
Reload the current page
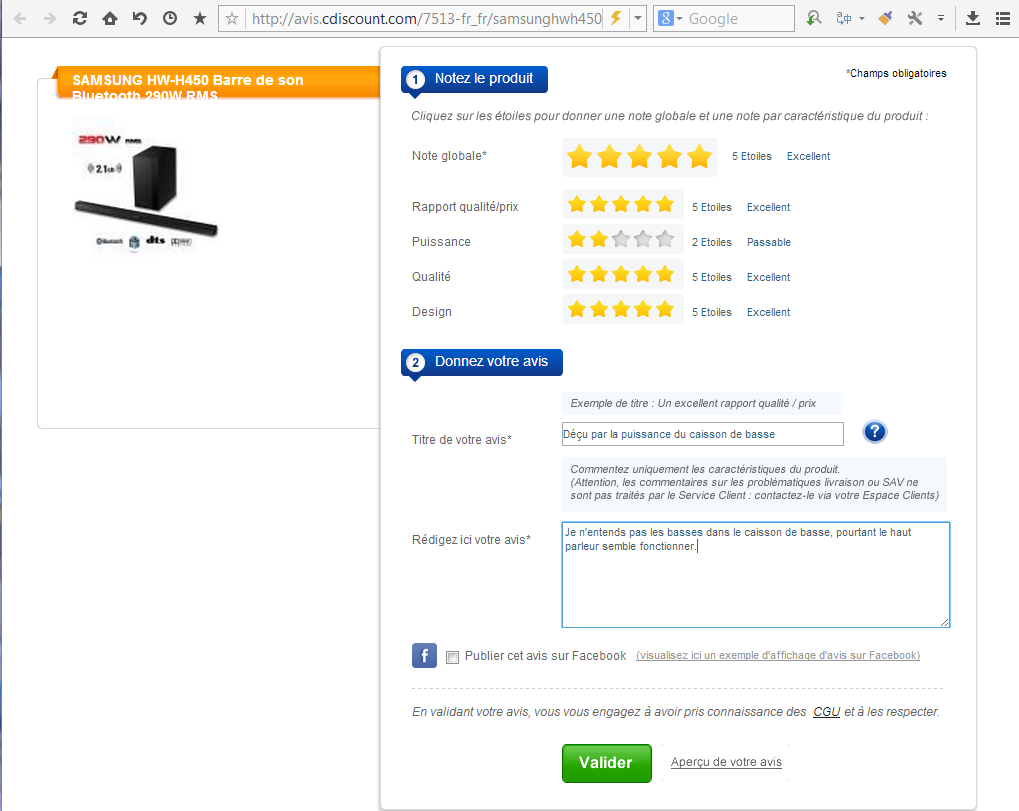80,18
